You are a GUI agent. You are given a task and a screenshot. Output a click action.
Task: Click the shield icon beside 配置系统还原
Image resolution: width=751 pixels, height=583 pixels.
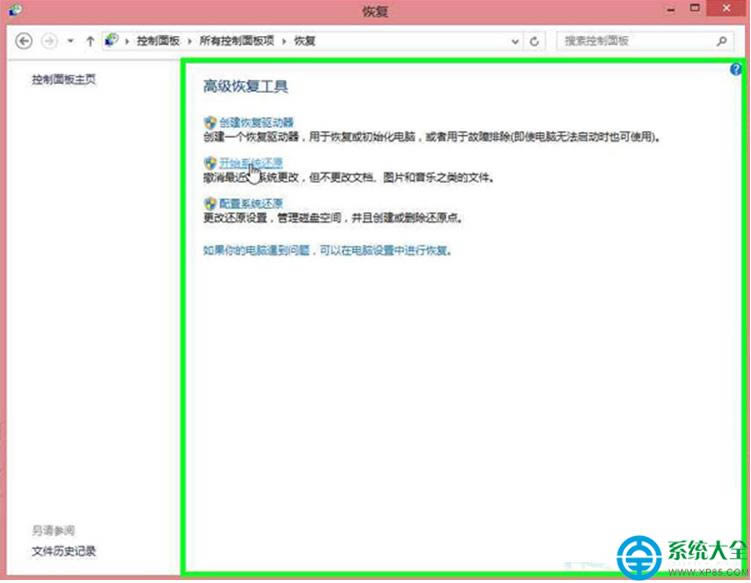point(210,204)
